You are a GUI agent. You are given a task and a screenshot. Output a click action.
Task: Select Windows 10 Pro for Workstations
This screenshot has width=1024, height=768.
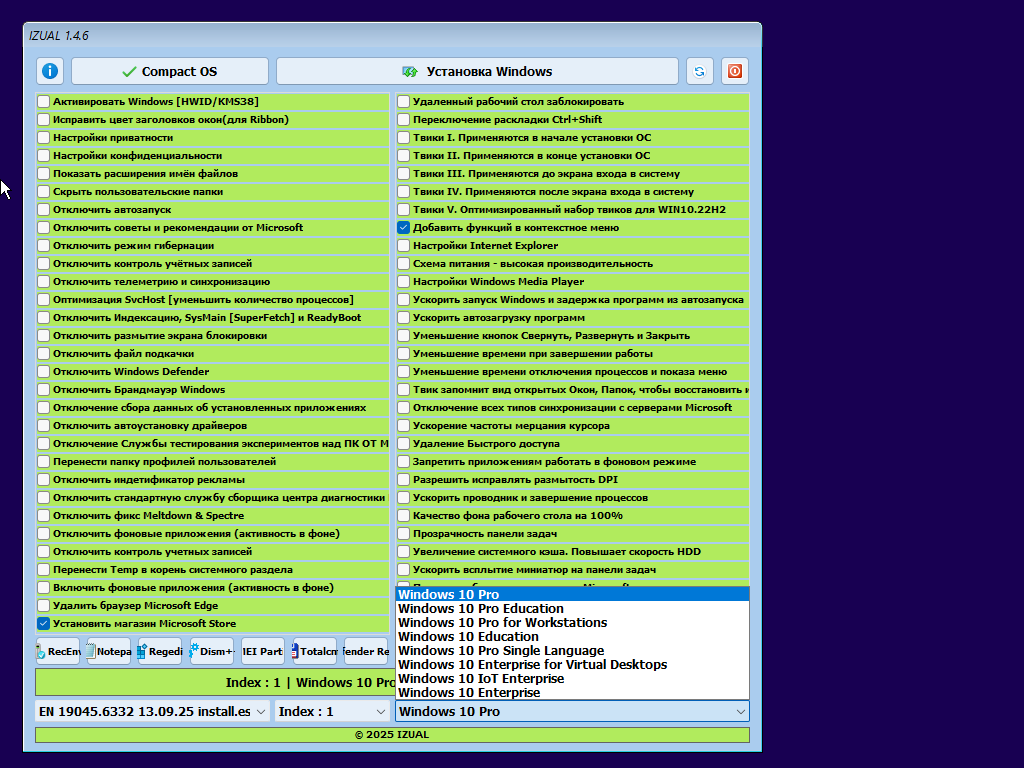[x=572, y=622]
